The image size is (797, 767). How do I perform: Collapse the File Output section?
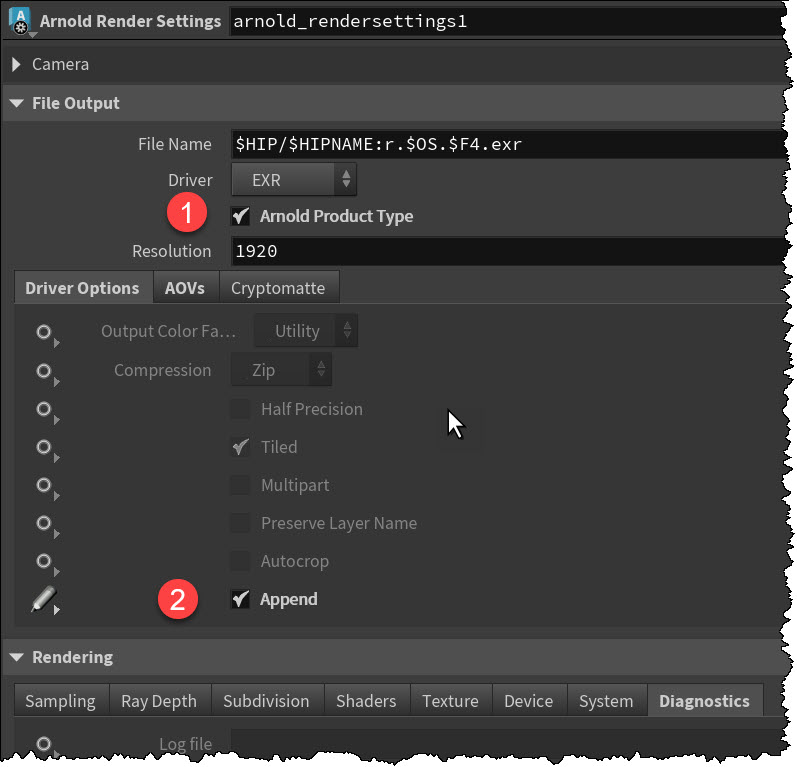click(x=17, y=103)
